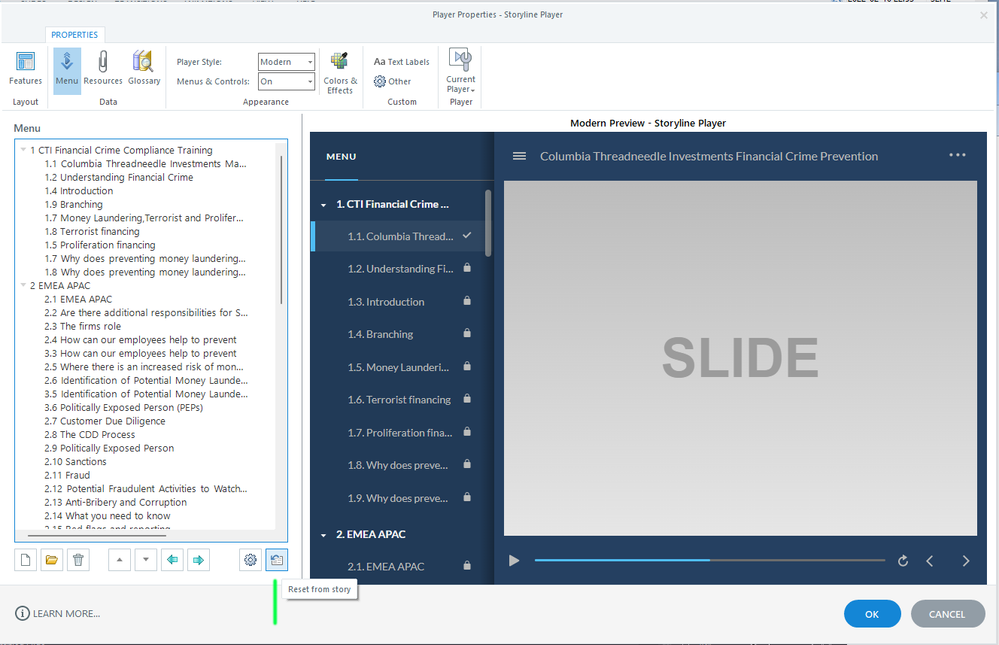The image size is (999, 645).
Task: Click the menu options gear icon
Action: point(250,560)
